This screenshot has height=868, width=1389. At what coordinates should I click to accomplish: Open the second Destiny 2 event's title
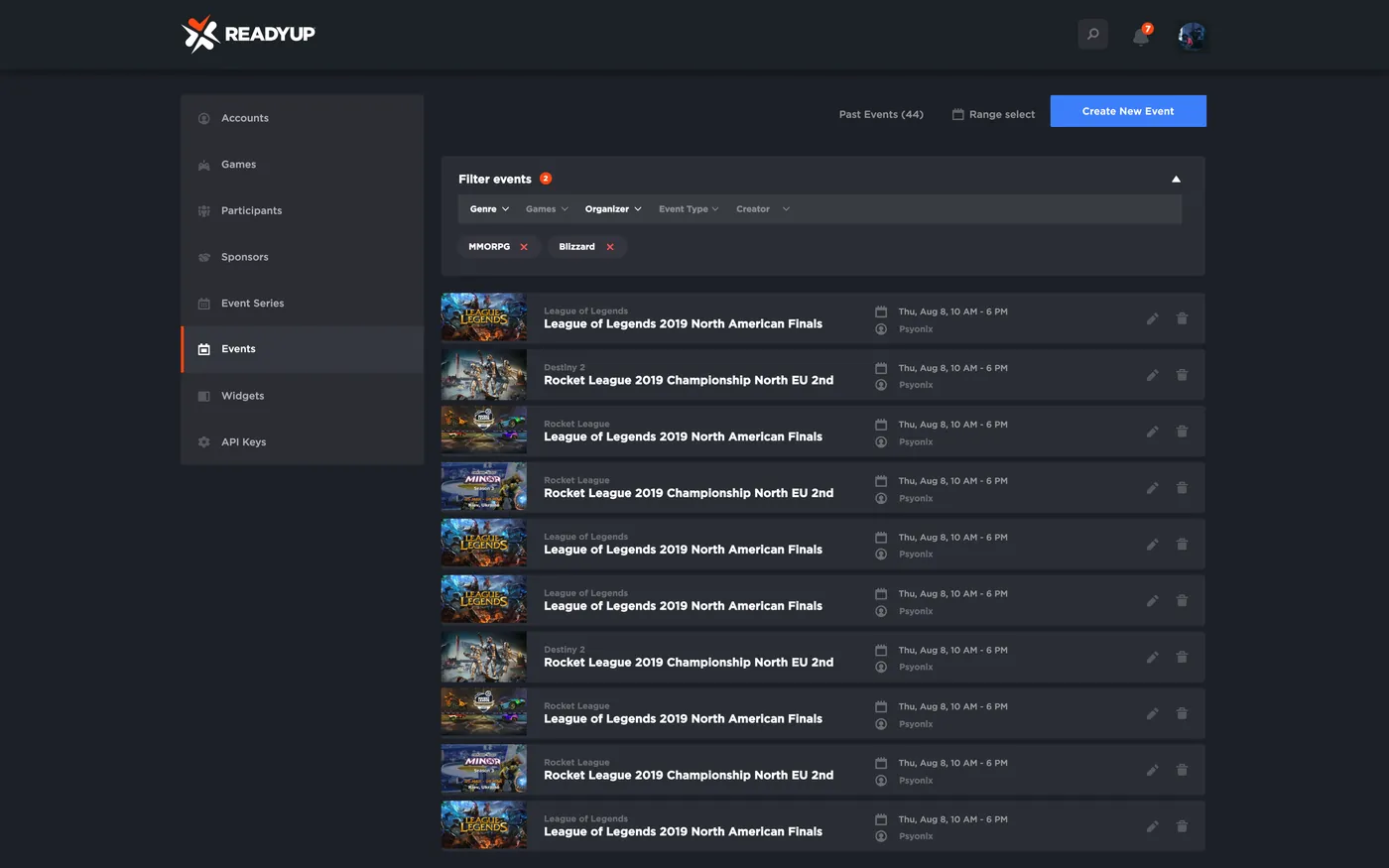point(689,663)
